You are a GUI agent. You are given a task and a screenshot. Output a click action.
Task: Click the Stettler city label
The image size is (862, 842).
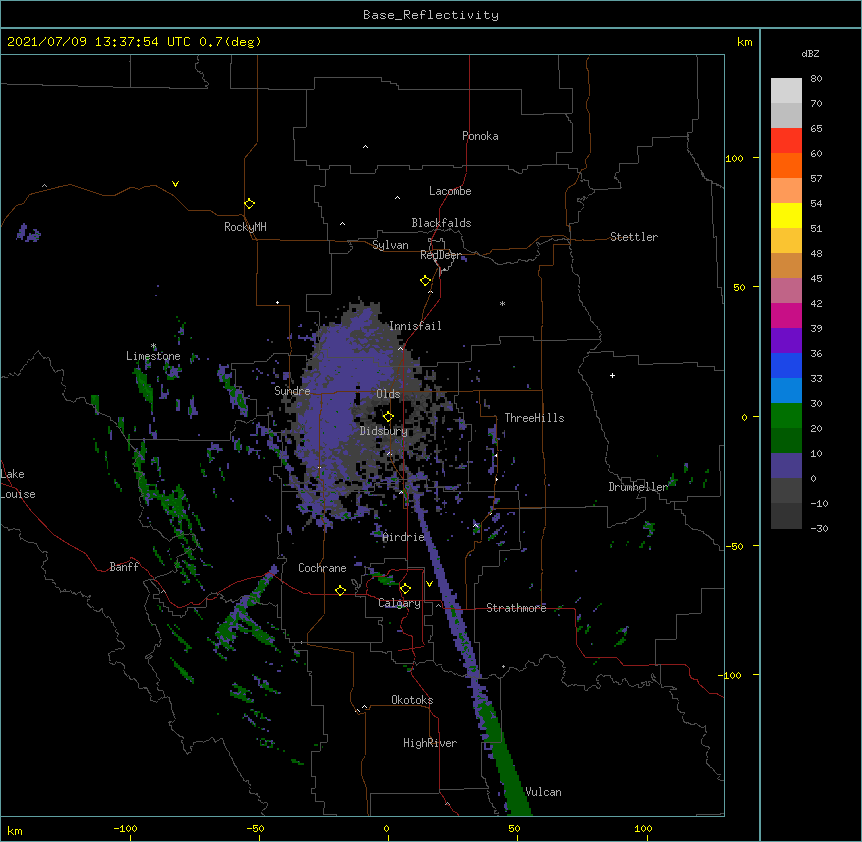tap(634, 237)
